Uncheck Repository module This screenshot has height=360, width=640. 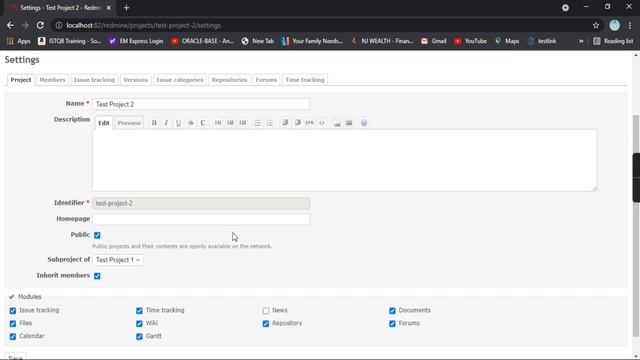[266, 324]
